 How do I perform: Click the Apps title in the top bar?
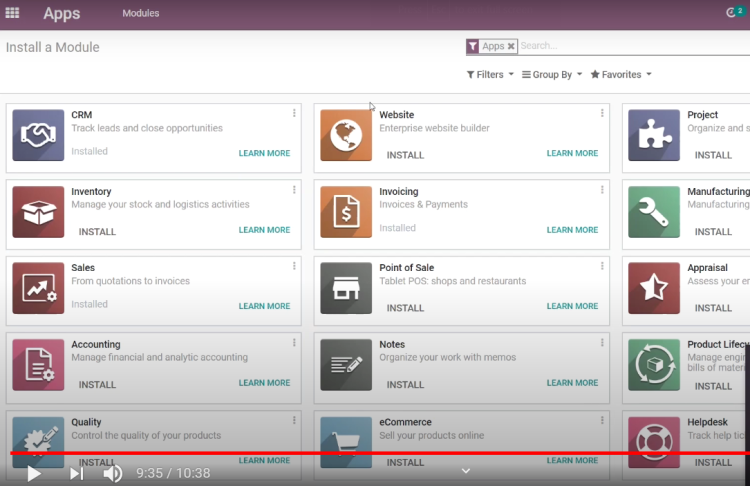tap(62, 13)
